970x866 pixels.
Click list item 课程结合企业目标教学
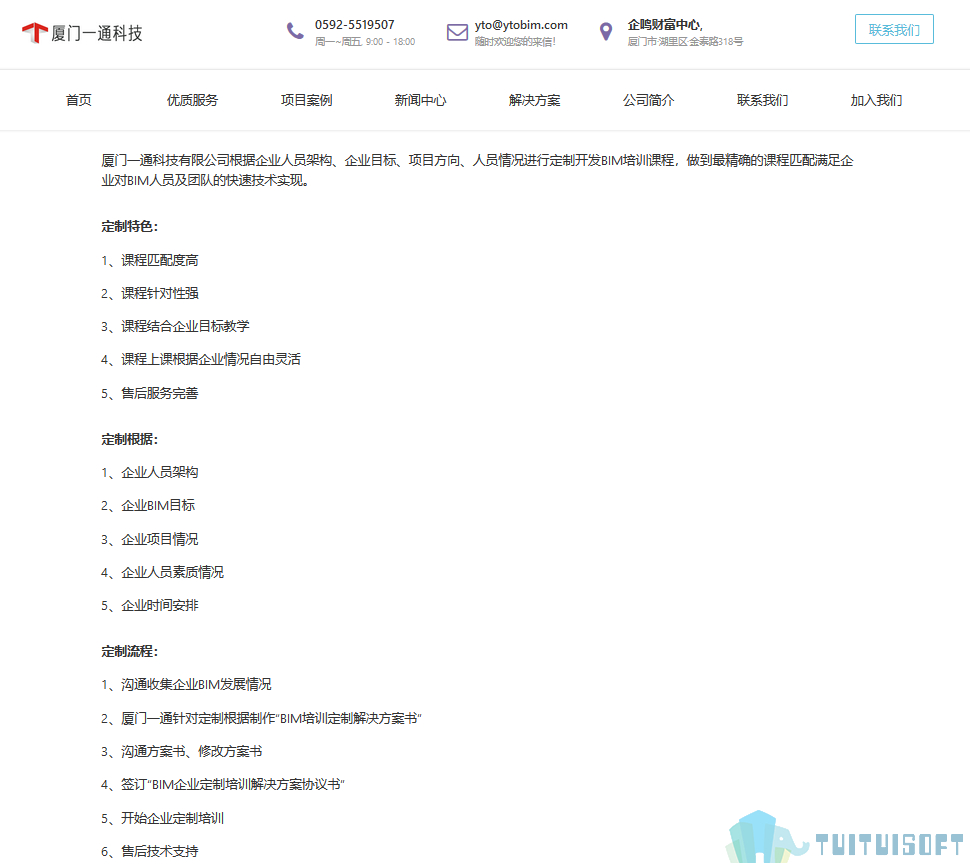point(175,326)
